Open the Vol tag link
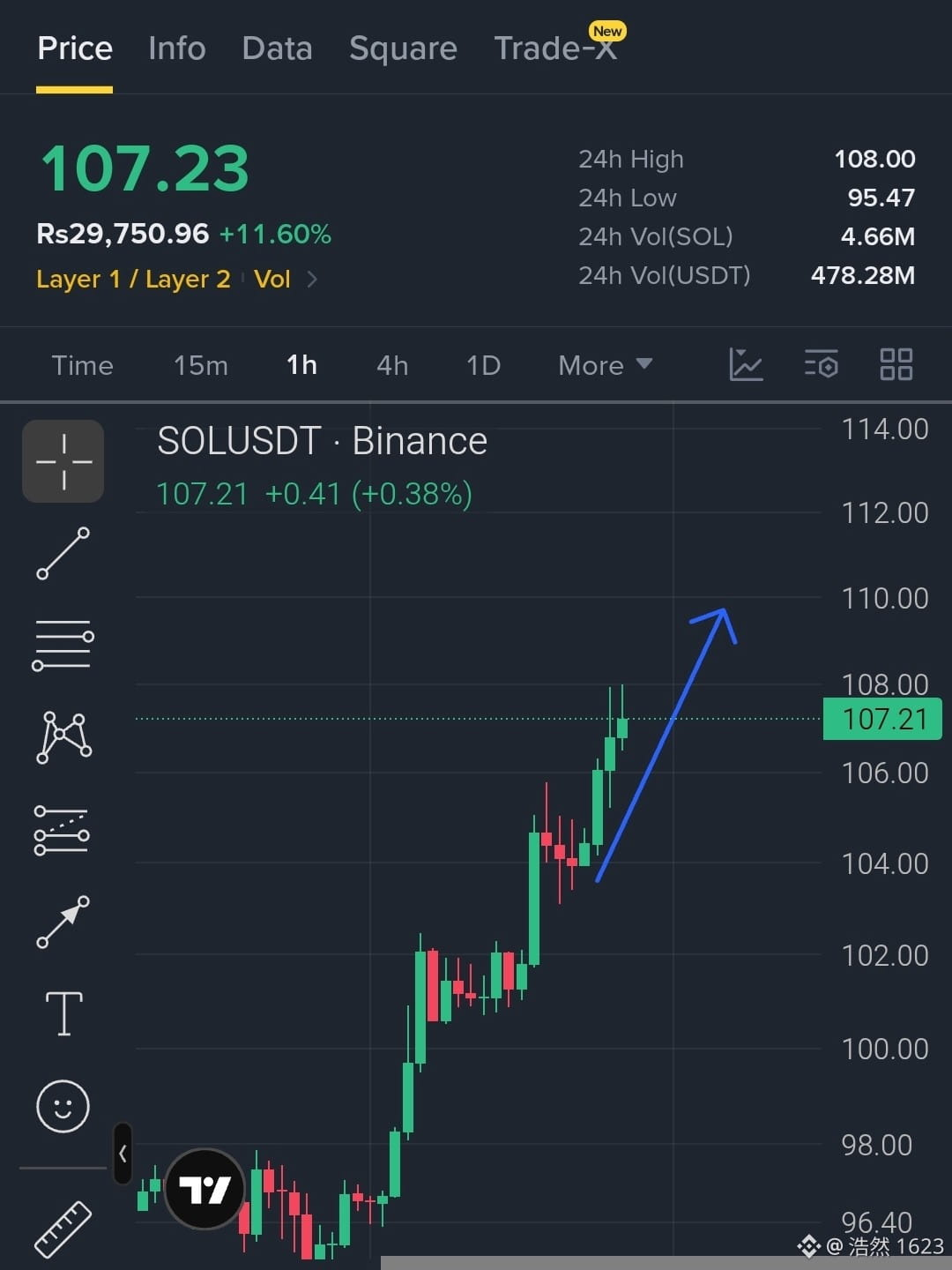 [272, 280]
